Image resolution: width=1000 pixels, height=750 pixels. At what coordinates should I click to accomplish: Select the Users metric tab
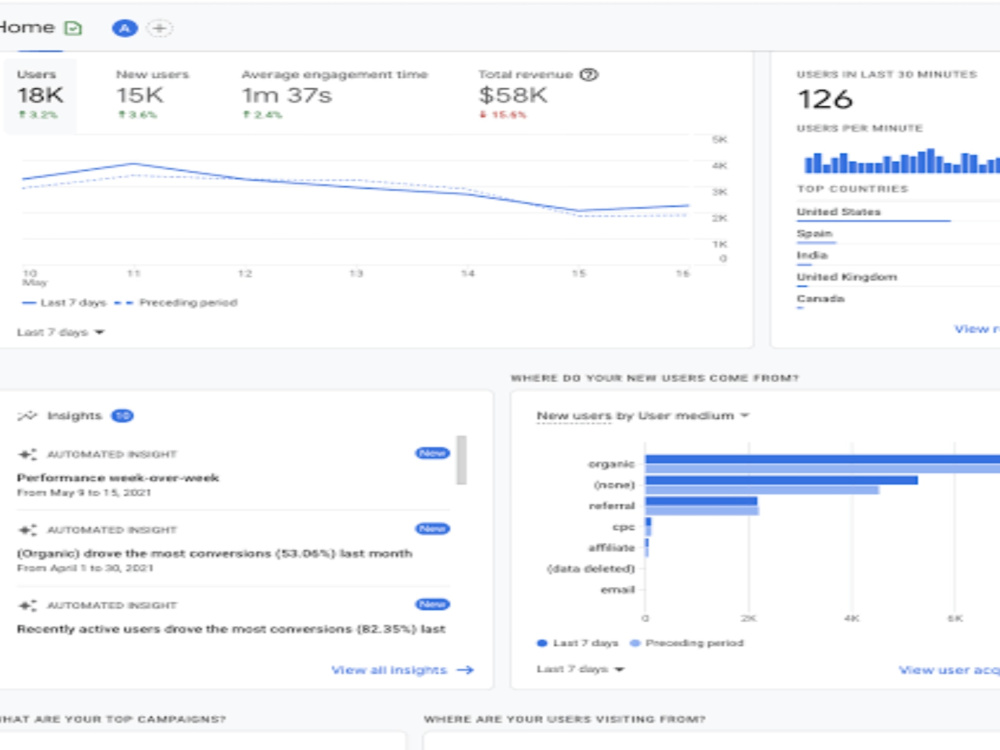click(40, 95)
